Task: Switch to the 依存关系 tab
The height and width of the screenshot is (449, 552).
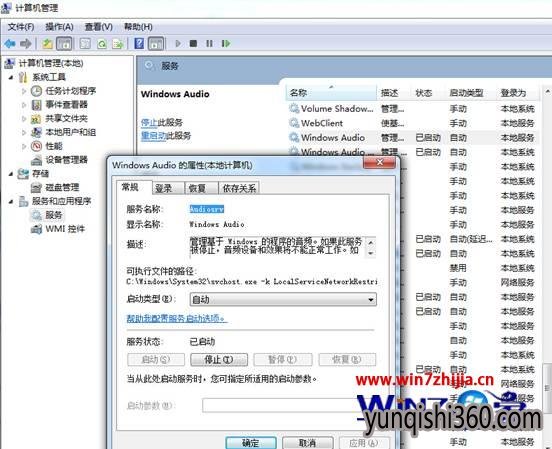Action: [239, 188]
